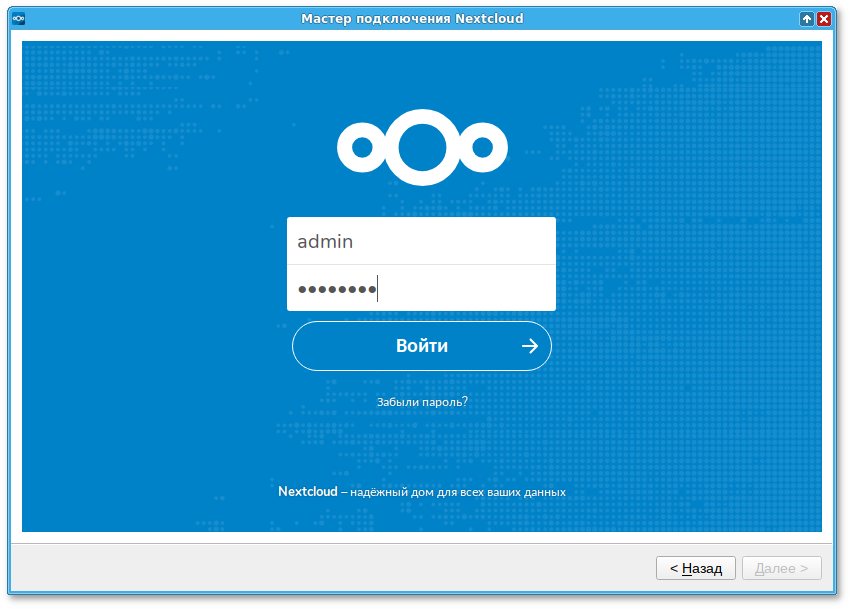Click the disabled Далее button
Image resolution: width=850 pixels, height=609 pixels.
[781, 568]
